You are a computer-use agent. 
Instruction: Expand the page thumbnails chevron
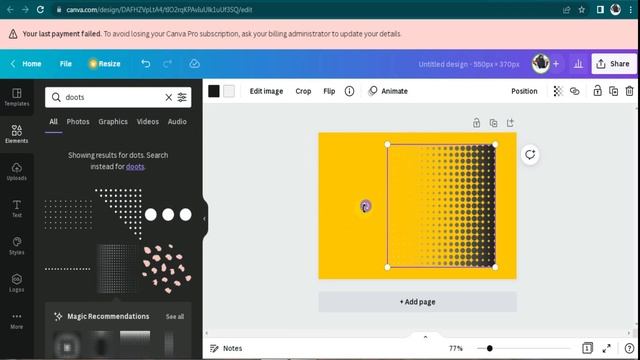(x=425, y=337)
